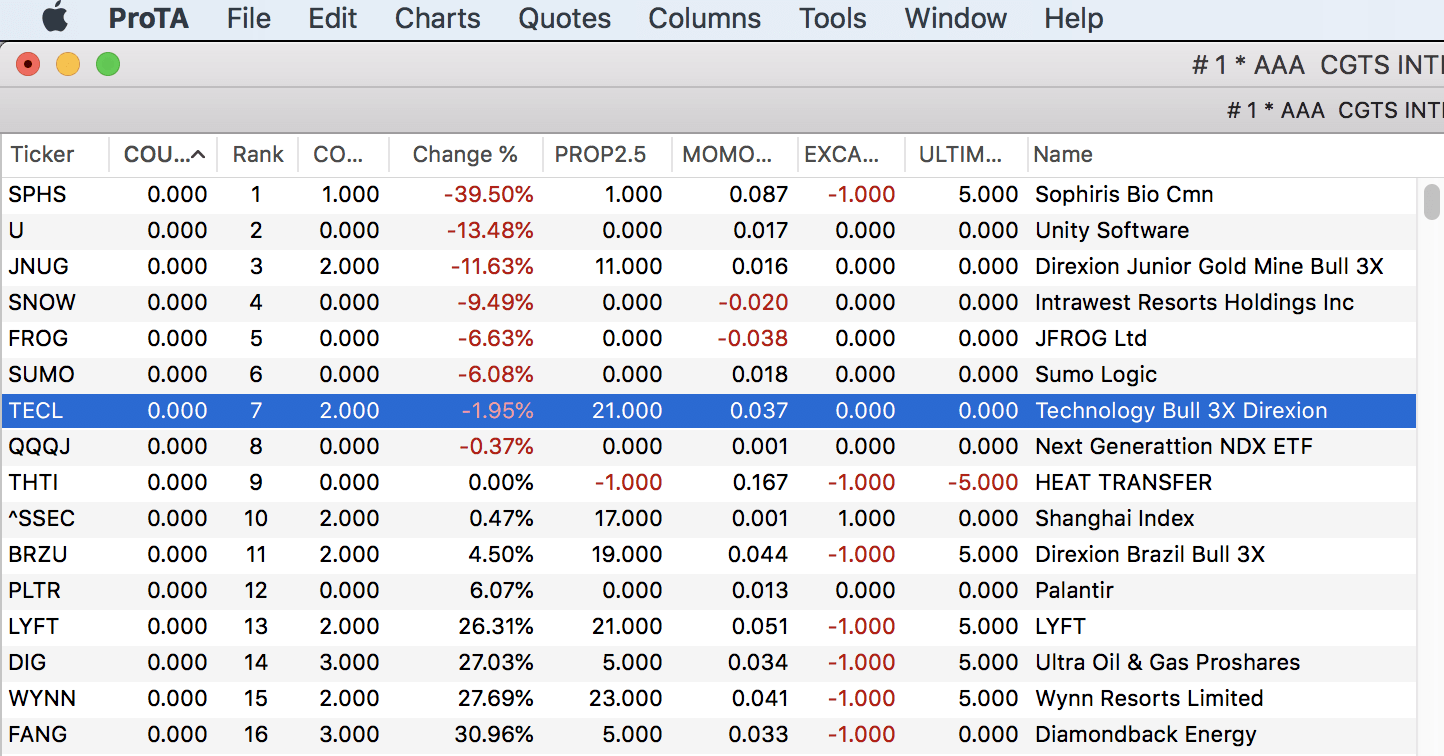The height and width of the screenshot is (756, 1444).
Task: Sort by Name column header
Action: click(1063, 155)
